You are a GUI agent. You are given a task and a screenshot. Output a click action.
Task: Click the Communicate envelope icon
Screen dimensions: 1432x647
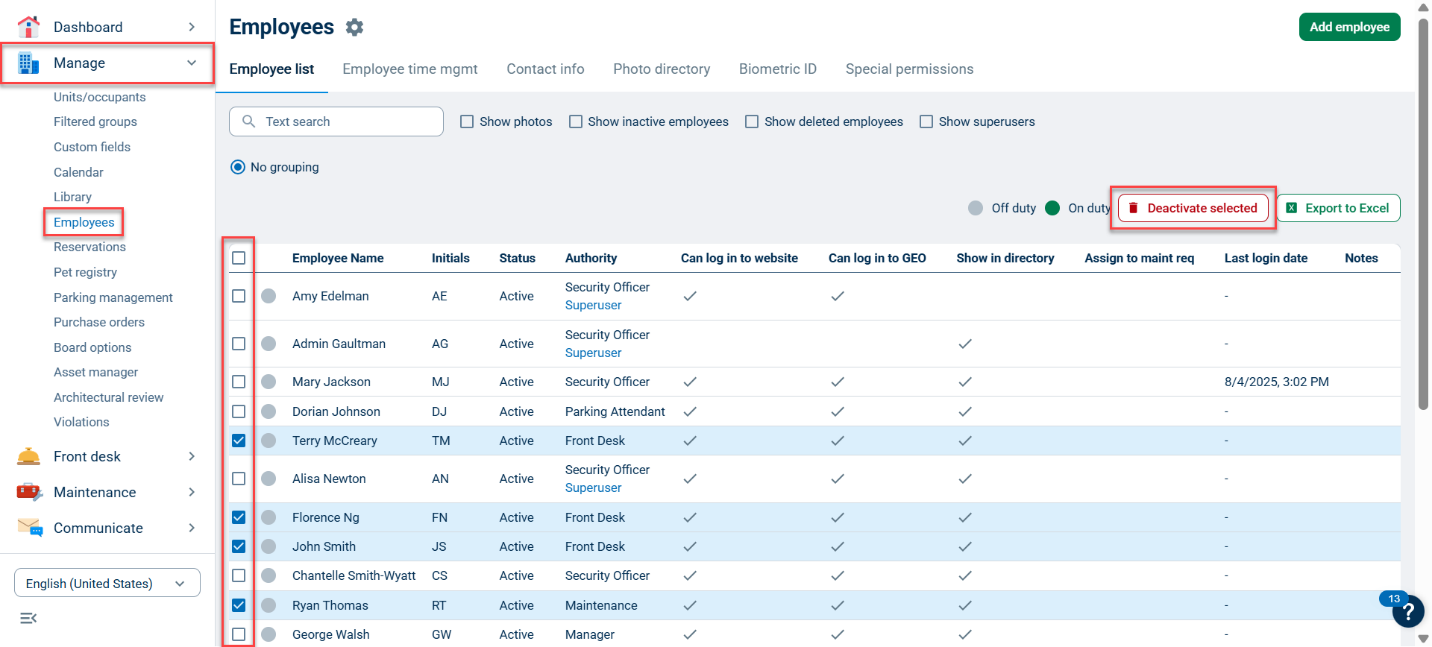pos(29,528)
